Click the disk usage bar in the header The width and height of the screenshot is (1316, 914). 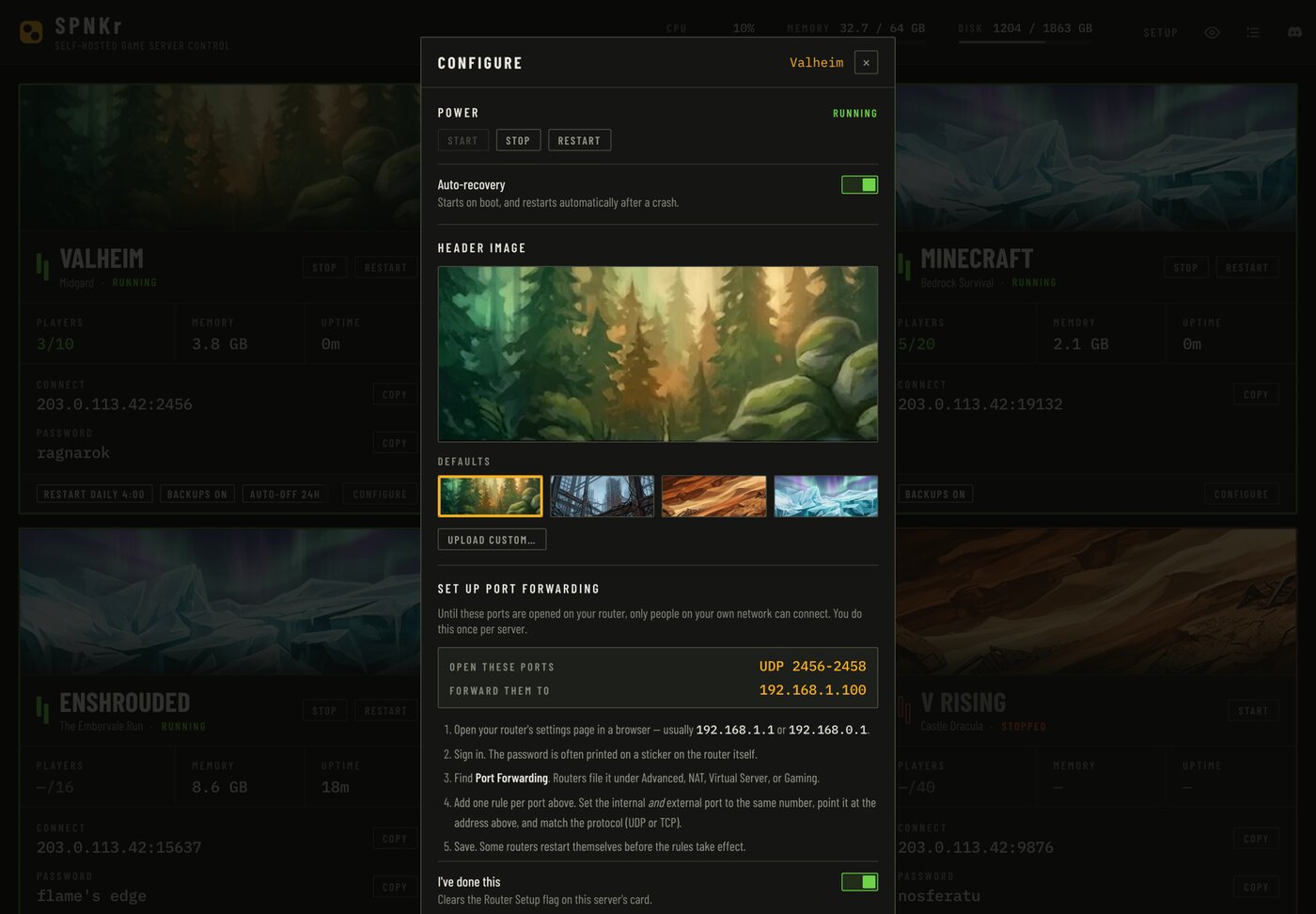pos(1025,41)
